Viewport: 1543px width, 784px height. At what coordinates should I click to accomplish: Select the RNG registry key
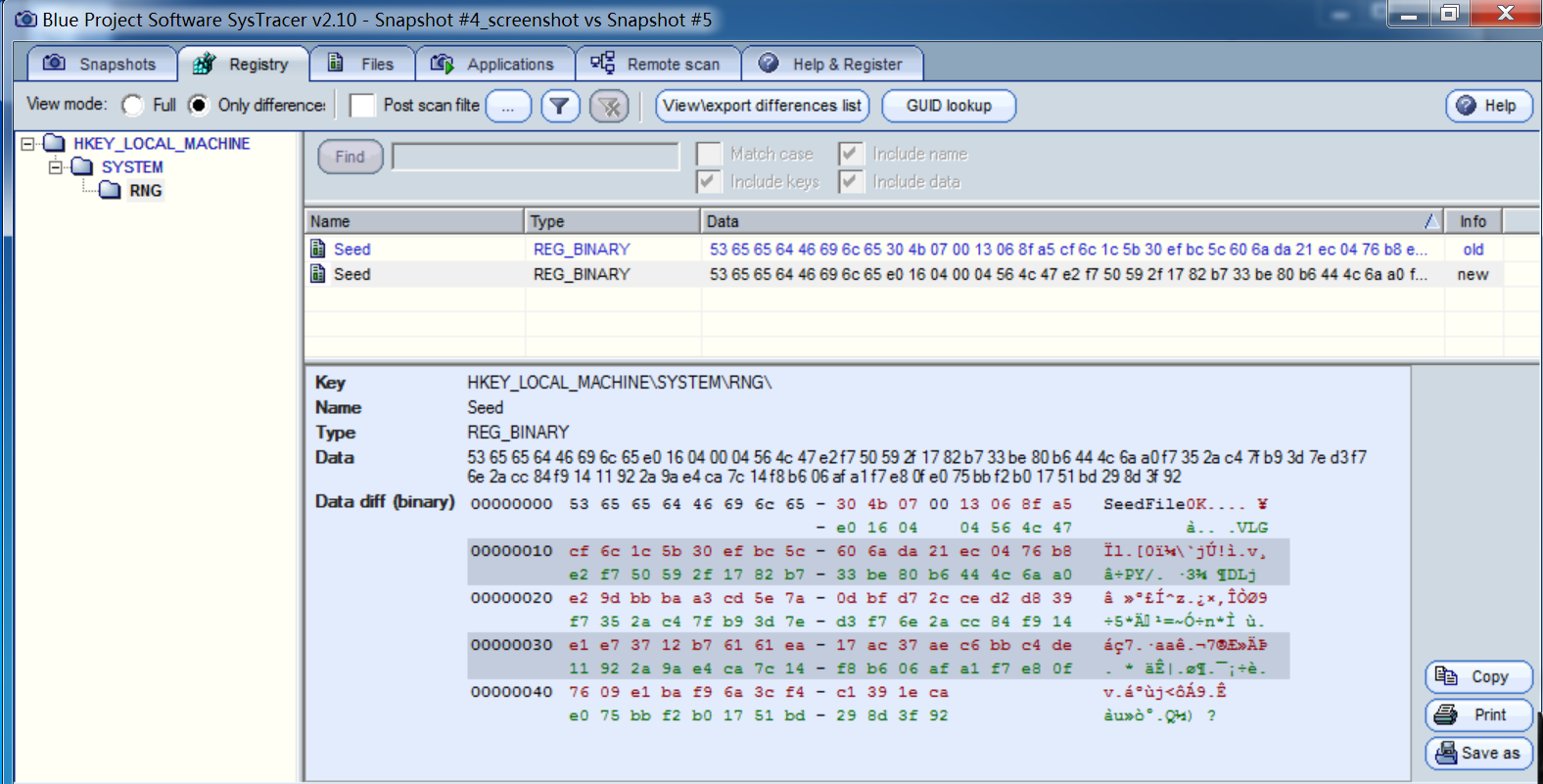point(146,191)
